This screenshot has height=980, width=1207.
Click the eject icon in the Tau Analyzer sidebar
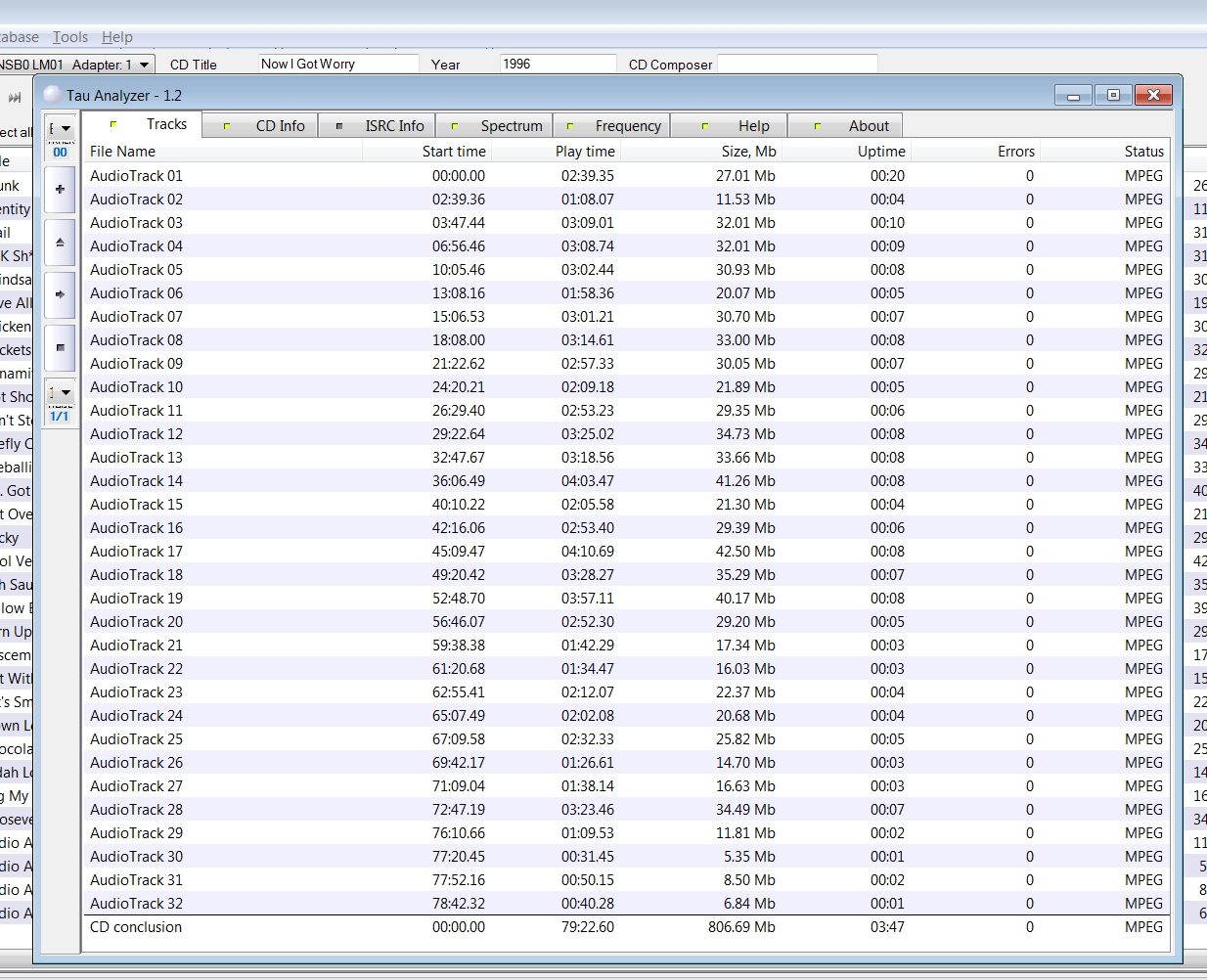[60, 242]
